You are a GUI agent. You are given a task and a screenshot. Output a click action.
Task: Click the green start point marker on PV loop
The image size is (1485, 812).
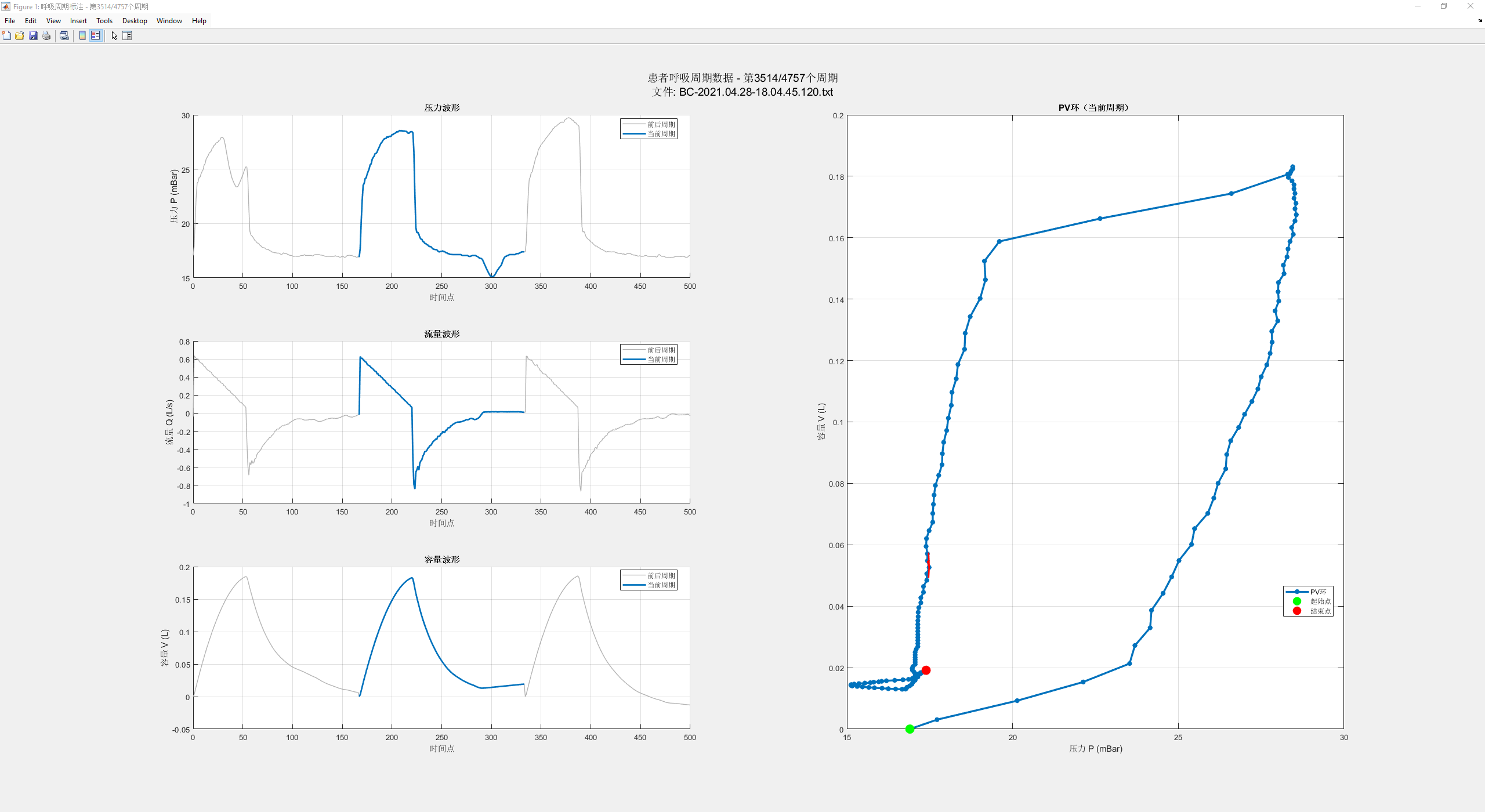(x=910, y=729)
